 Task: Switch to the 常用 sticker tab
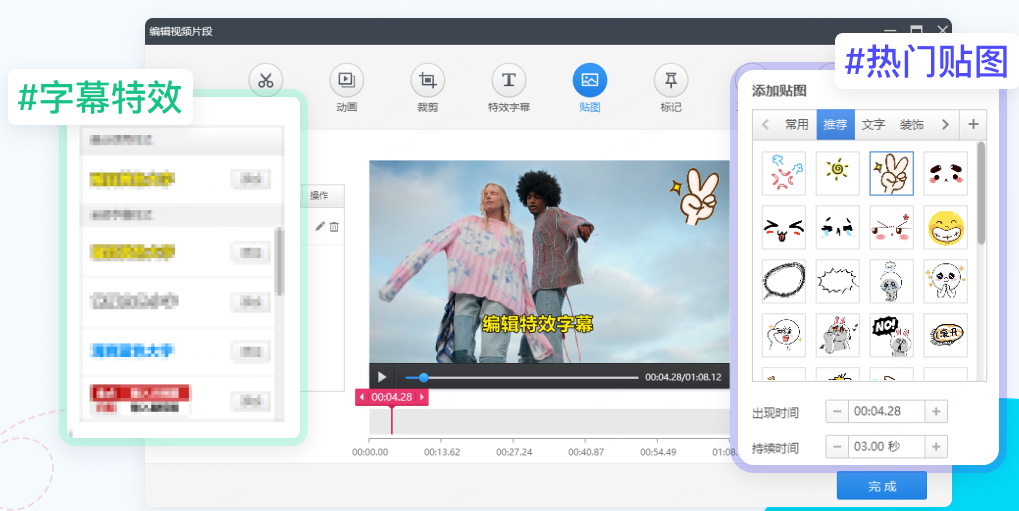(797, 124)
